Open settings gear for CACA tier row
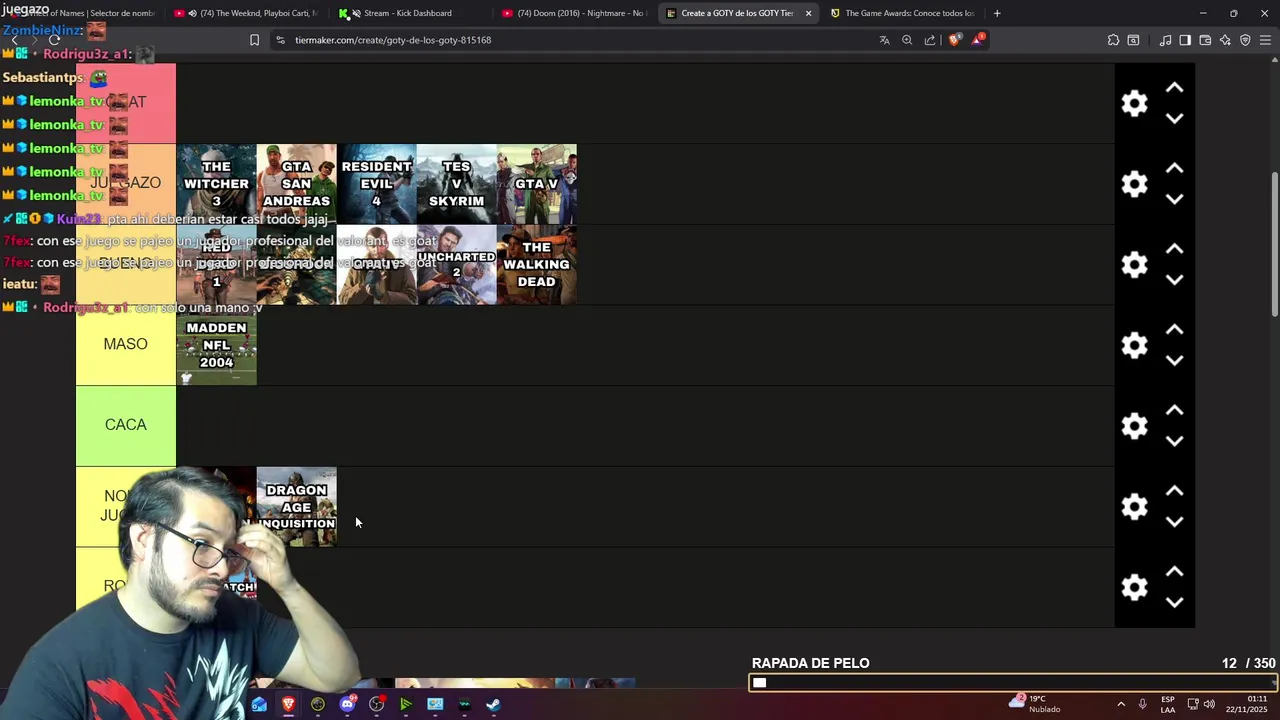This screenshot has height=720, width=1280. (1134, 426)
